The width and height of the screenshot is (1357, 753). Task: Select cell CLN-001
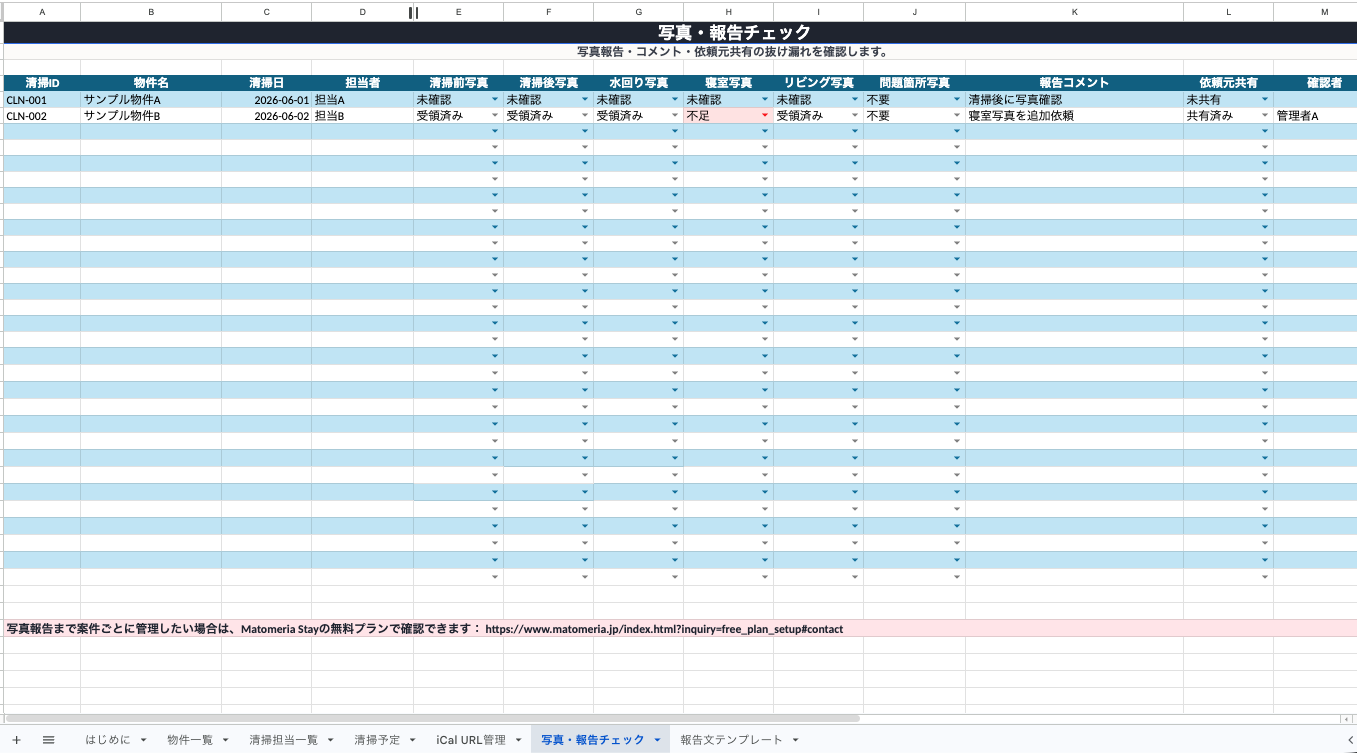point(42,100)
